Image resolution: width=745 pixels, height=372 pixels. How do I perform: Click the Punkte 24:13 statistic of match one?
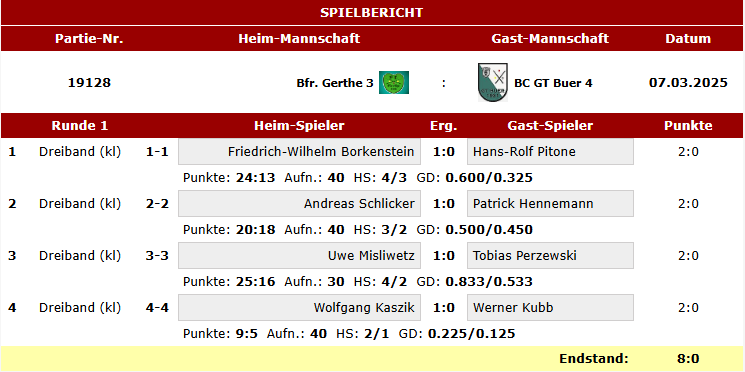tap(229, 178)
